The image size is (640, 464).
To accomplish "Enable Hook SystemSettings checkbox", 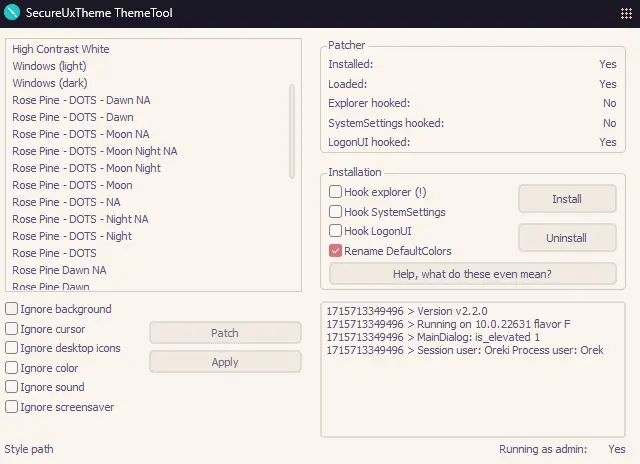I will pyautogui.click(x=335, y=211).
